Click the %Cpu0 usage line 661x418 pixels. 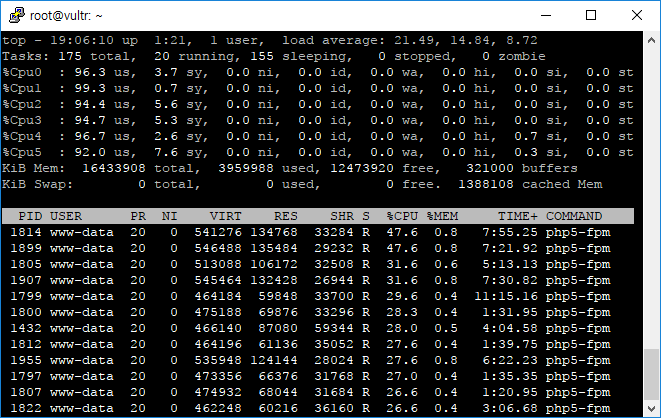click(318, 72)
